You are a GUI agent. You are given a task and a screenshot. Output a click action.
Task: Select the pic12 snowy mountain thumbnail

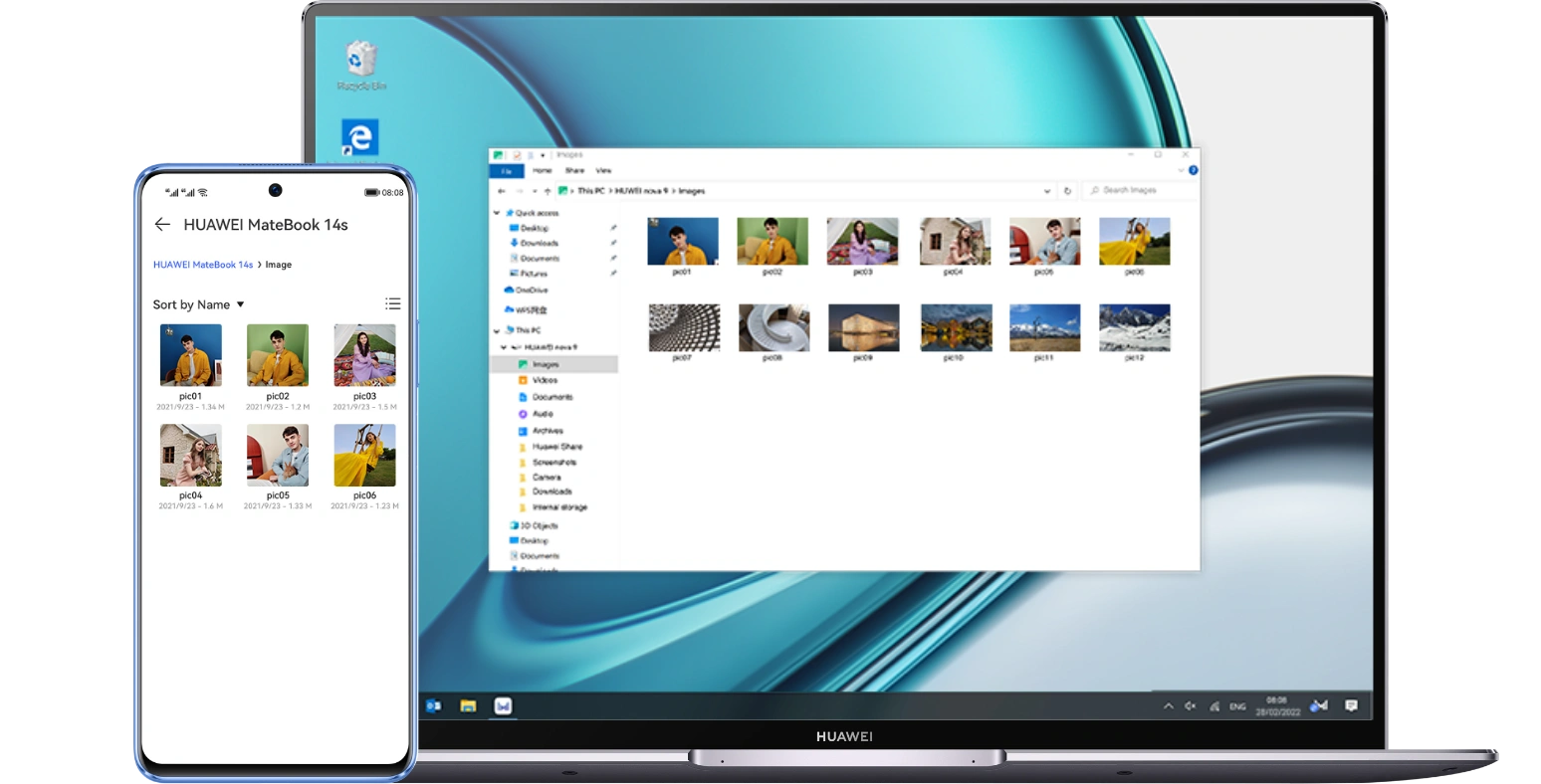point(1134,329)
